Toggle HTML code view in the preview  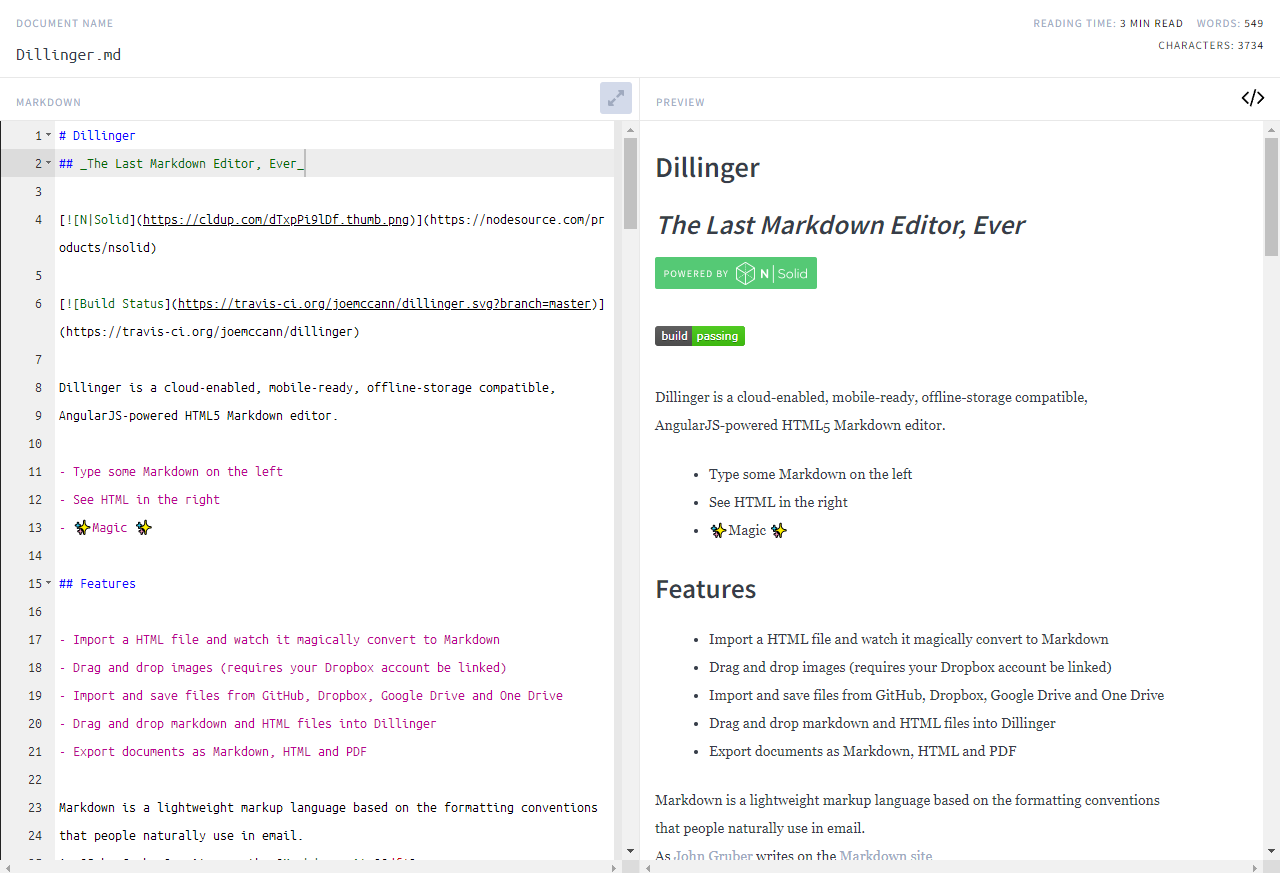tap(1252, 98)
